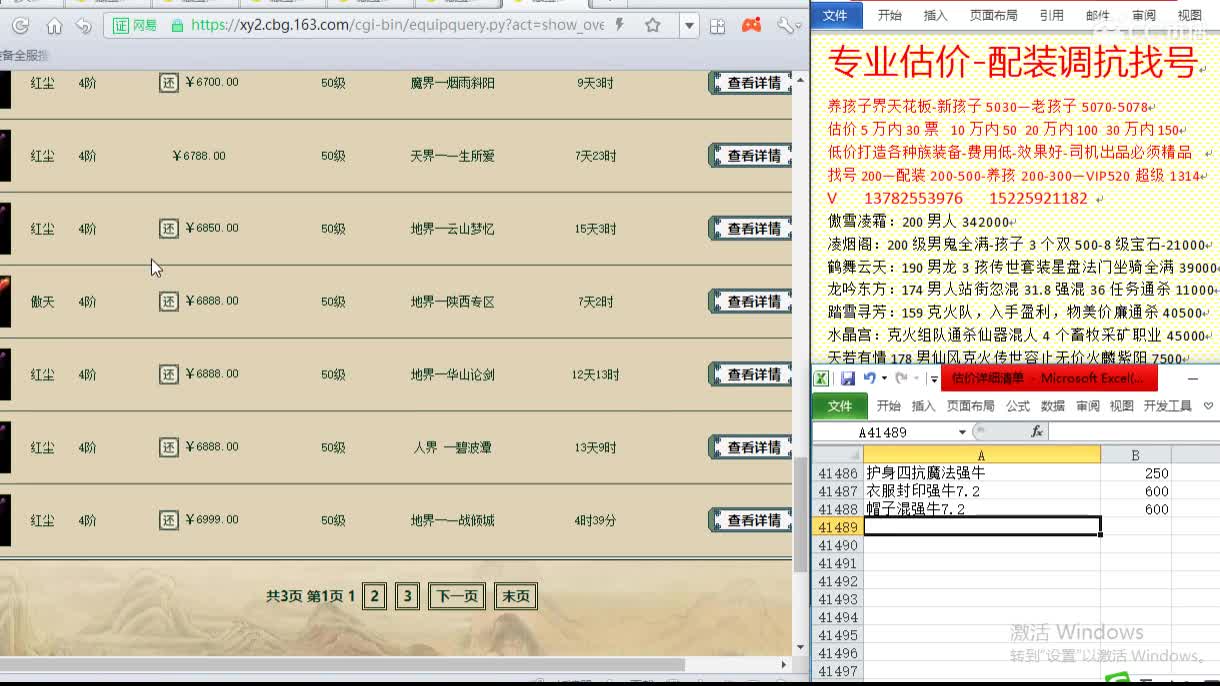Image resolution: width=1220 pixels, height=686 pixels.
Task: Click the browser scroll-right arrow at the bottom
Action: pos(784,664)
